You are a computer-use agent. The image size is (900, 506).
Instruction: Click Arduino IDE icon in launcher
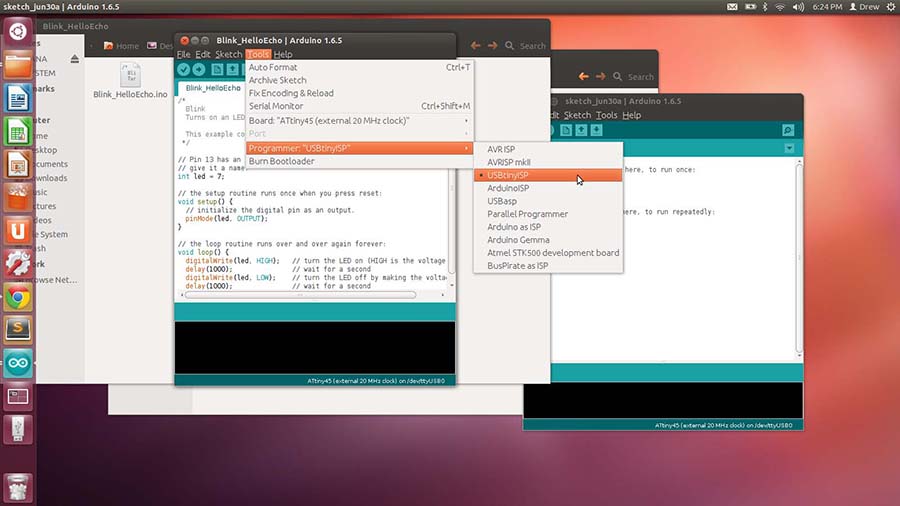pyautogui.click(x=18, y=363)
